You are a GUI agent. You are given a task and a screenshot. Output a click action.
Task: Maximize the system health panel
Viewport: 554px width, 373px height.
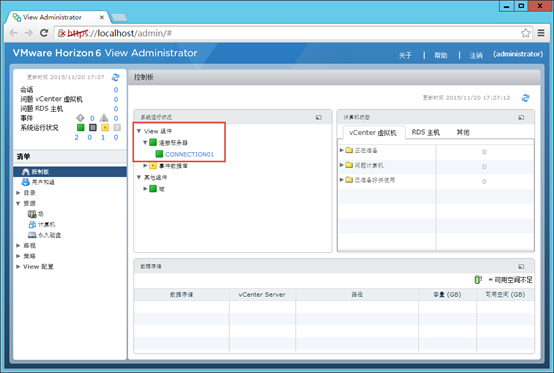319,117
